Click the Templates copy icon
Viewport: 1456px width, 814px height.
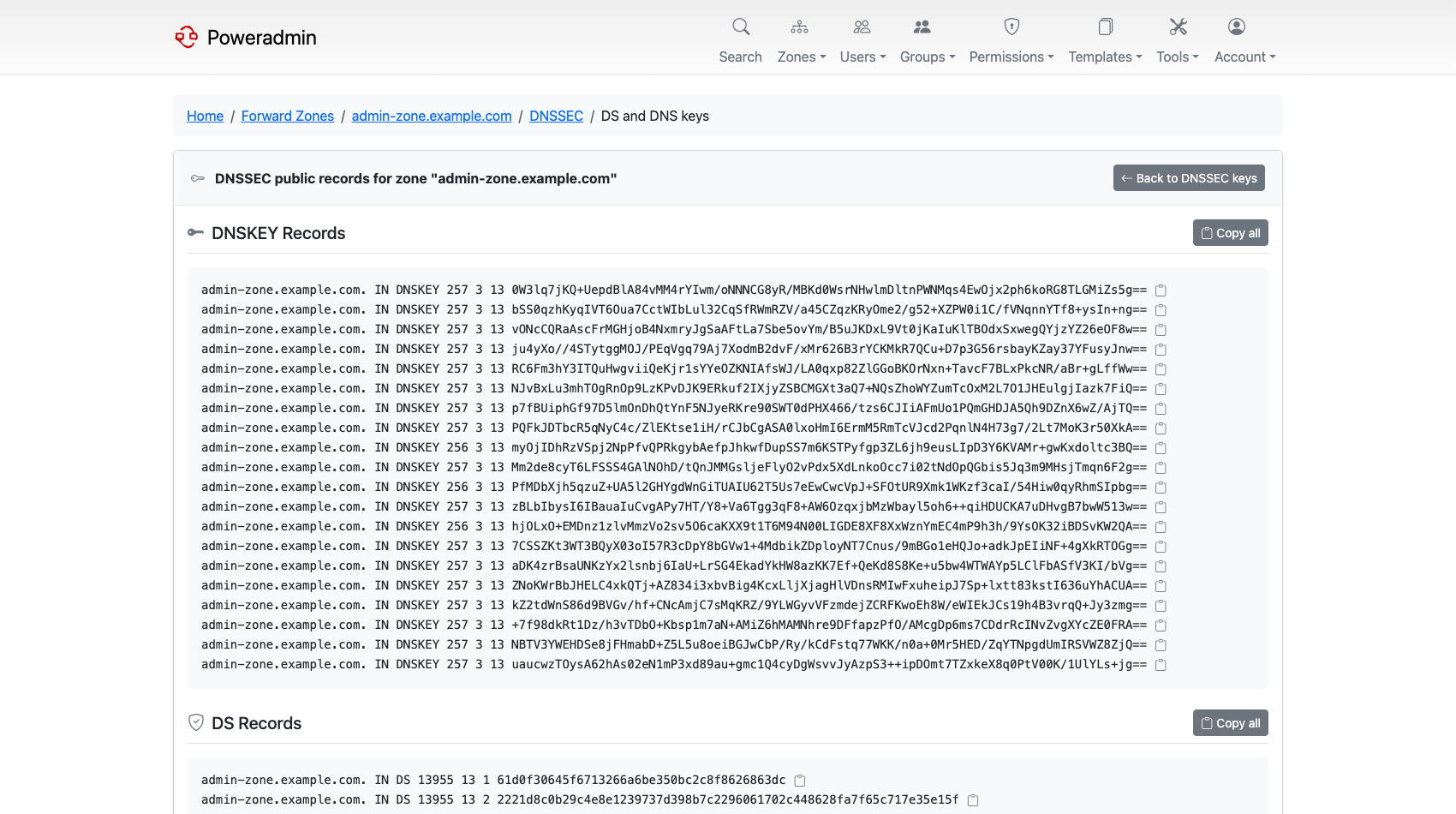click(x=1106, y=27)
